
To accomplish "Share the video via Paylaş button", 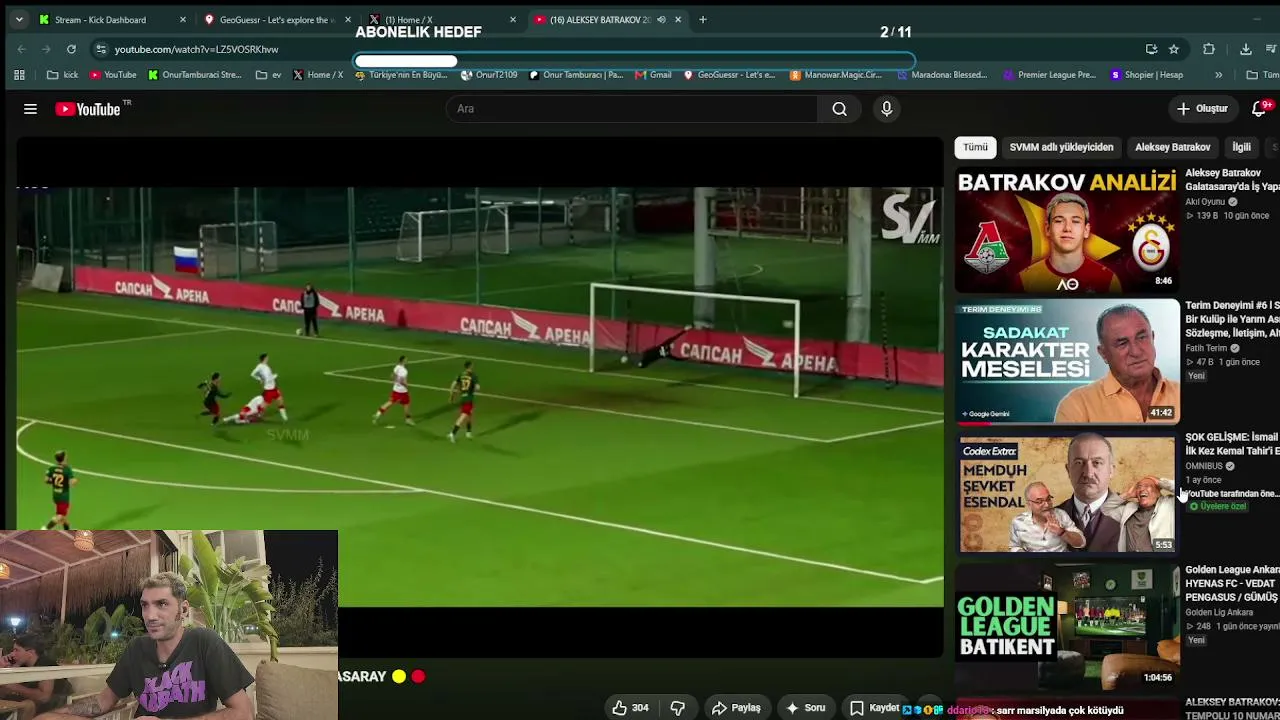I will coord(735,708).
